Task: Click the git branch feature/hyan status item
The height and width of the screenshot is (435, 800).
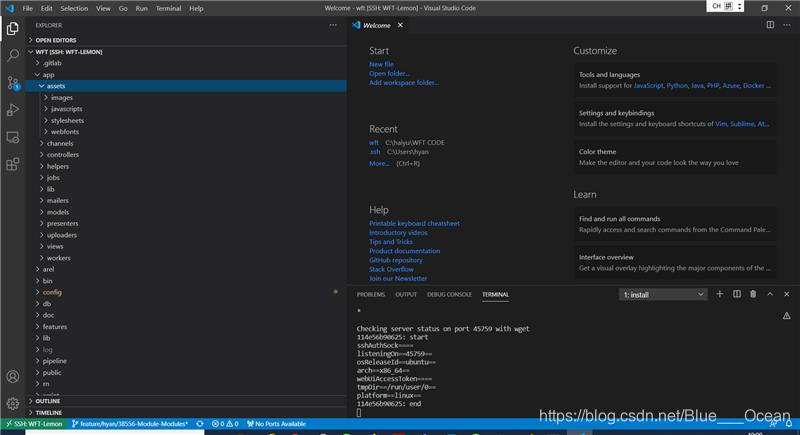Action: [130, 424]
